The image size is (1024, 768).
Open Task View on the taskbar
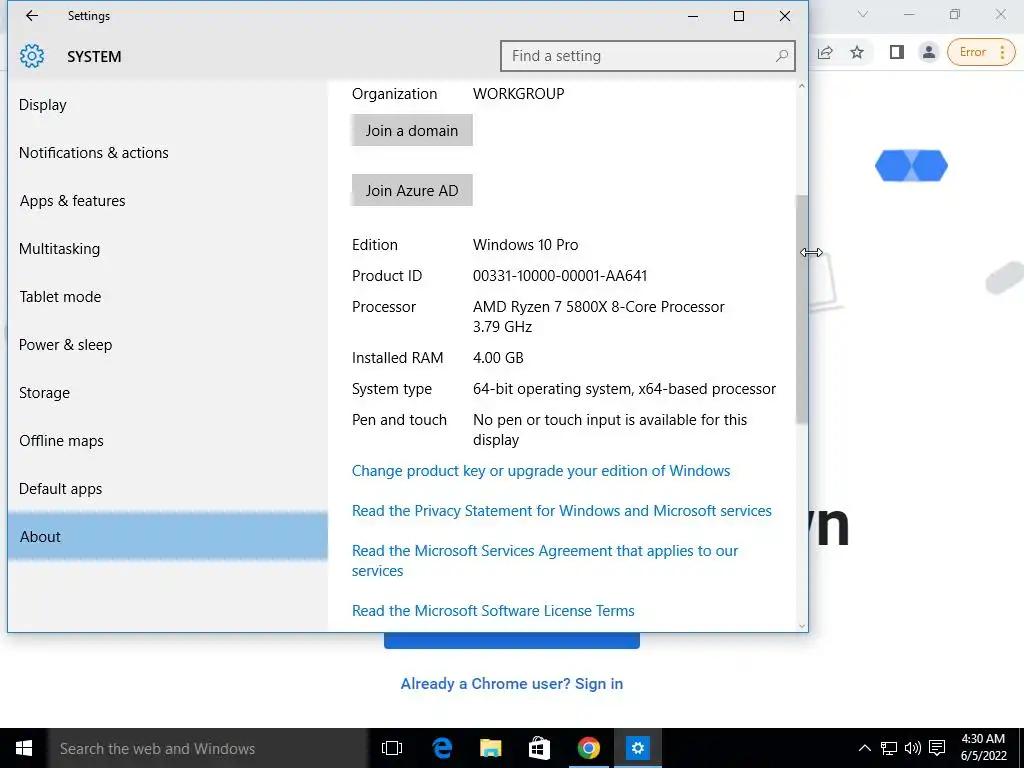click(x=392, y=748)
